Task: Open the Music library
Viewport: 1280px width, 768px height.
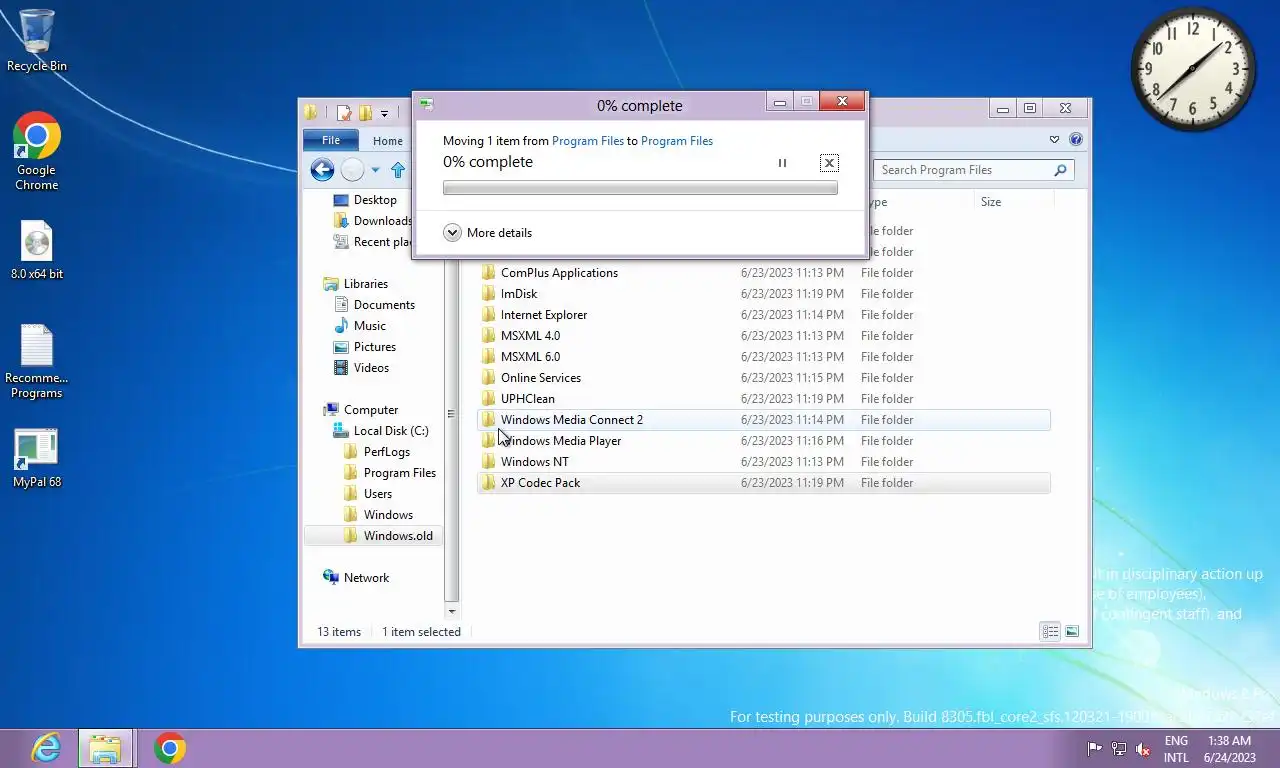Action: [x=359, y=326]
